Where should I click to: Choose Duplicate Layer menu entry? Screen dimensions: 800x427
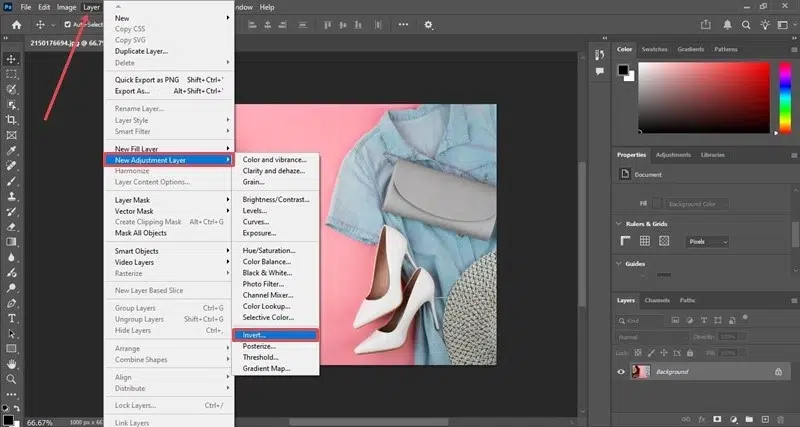141,51
